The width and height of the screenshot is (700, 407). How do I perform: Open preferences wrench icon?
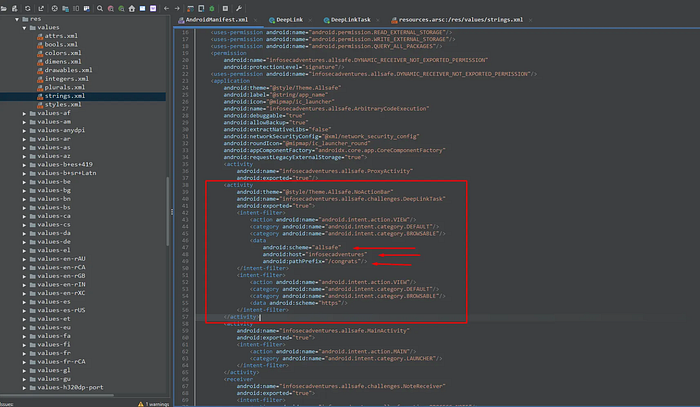(x=239, y=8)
